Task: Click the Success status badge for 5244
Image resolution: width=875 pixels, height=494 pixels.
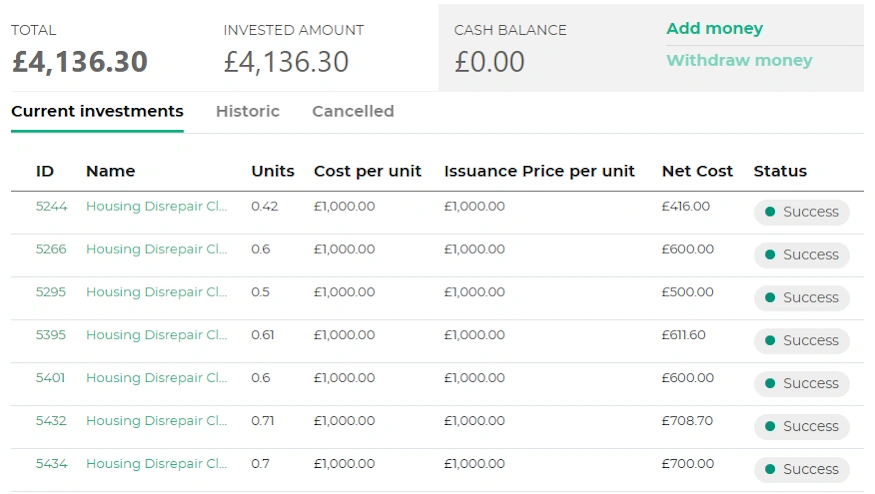Action: [801, 212]
